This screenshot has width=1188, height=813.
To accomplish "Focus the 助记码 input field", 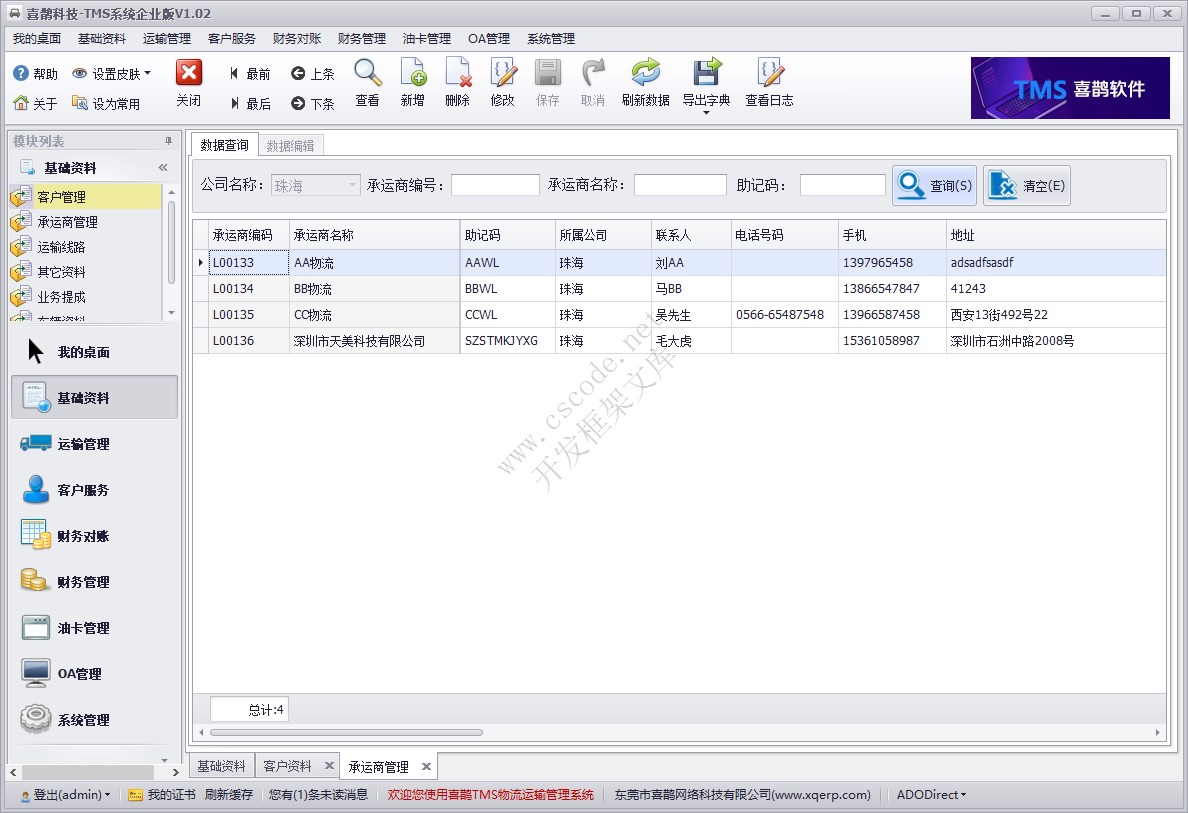I will pos(843,185).
